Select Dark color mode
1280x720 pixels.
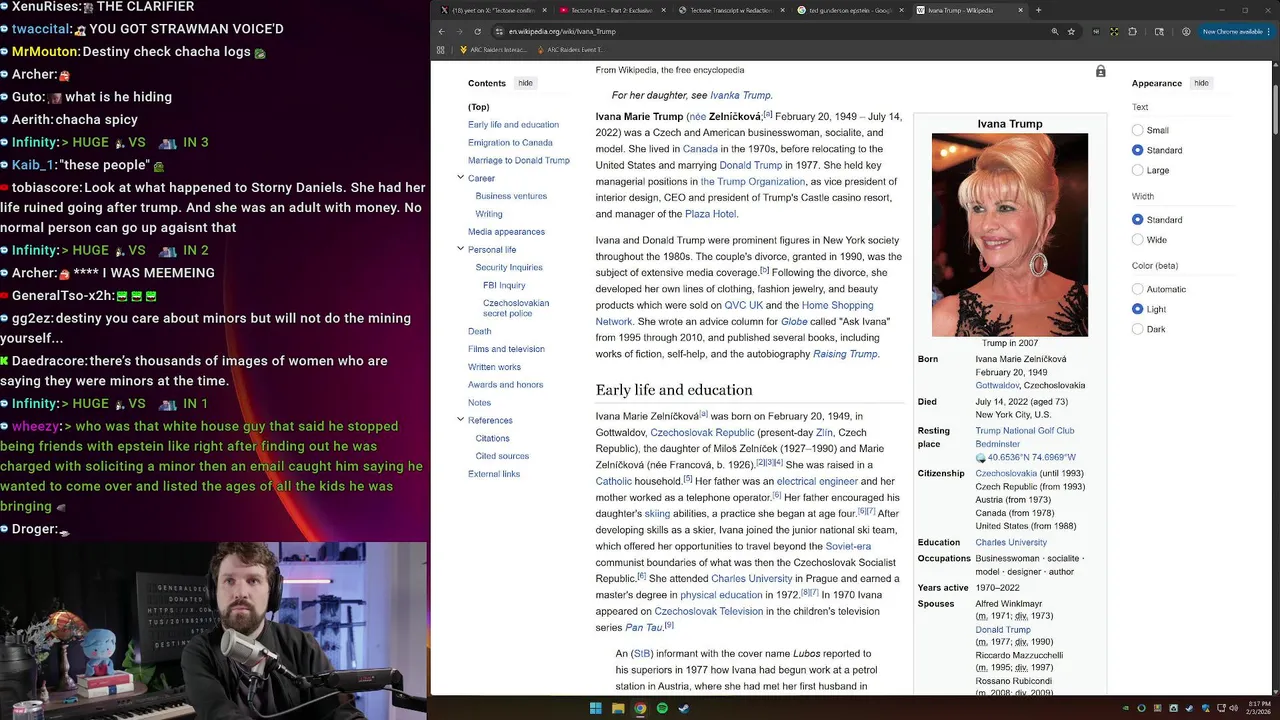(x=1137, y=329)
